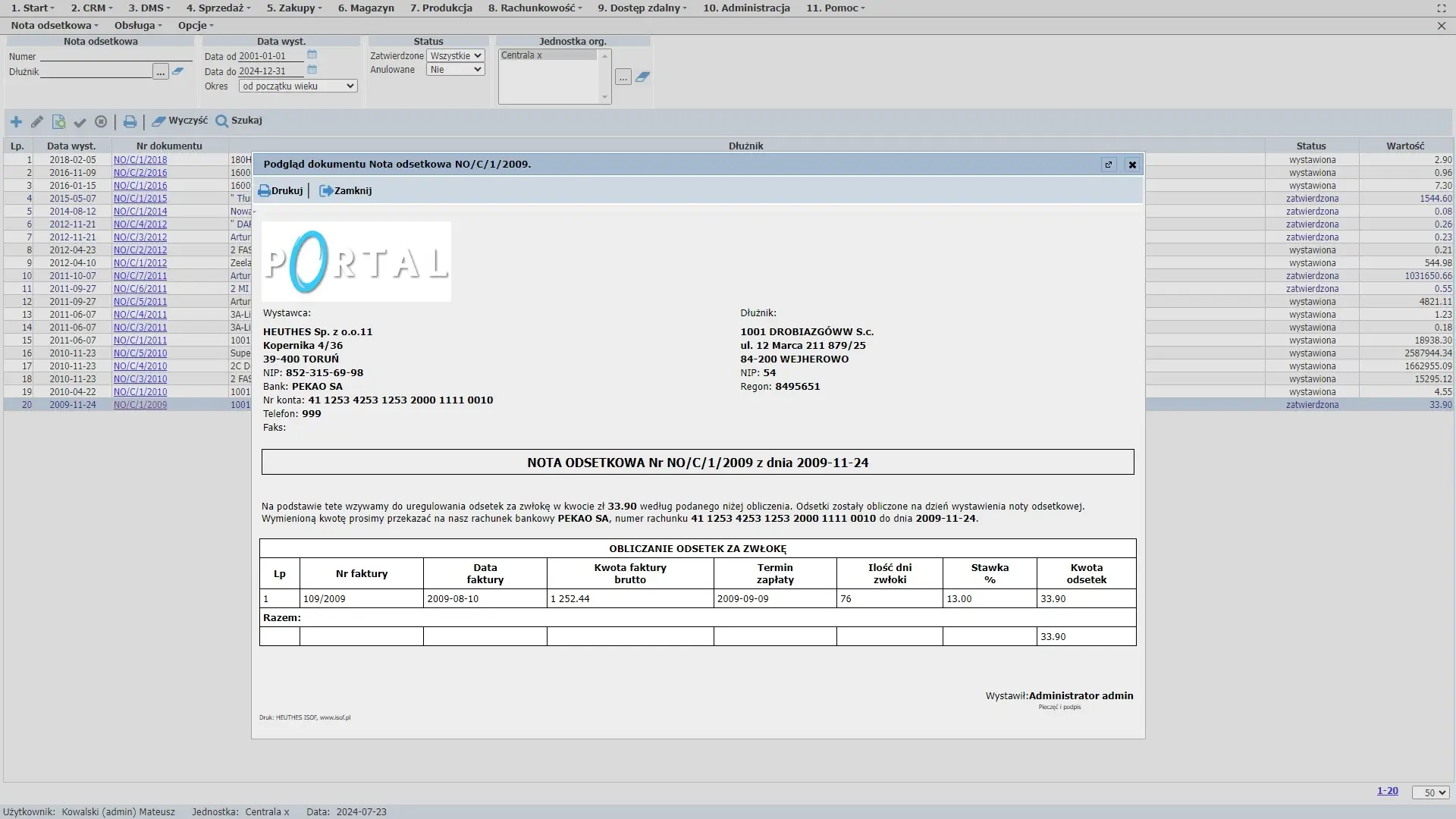Expand the Okres period dropdown

[298, 86]
